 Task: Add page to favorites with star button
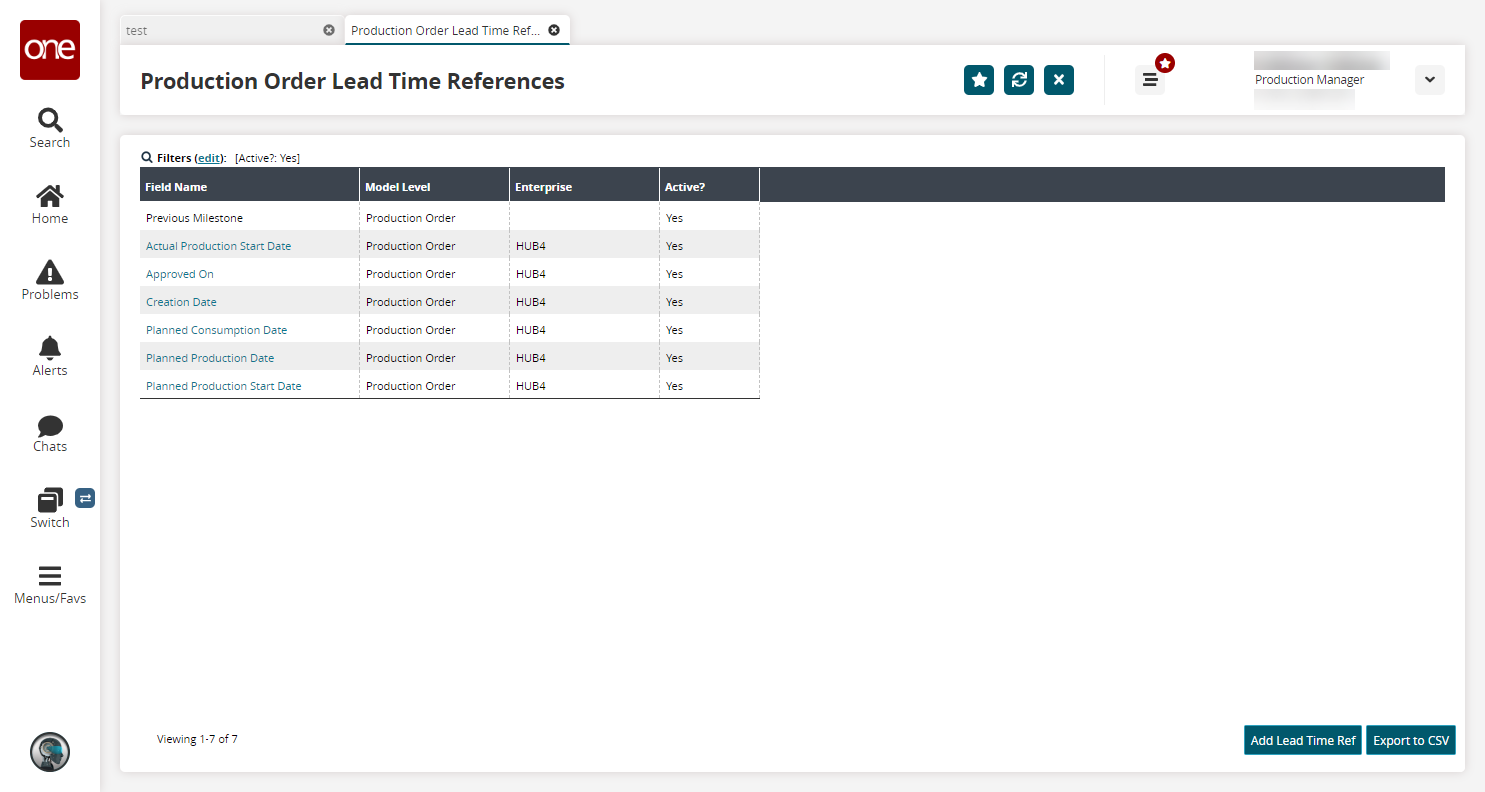click(979, 80)
